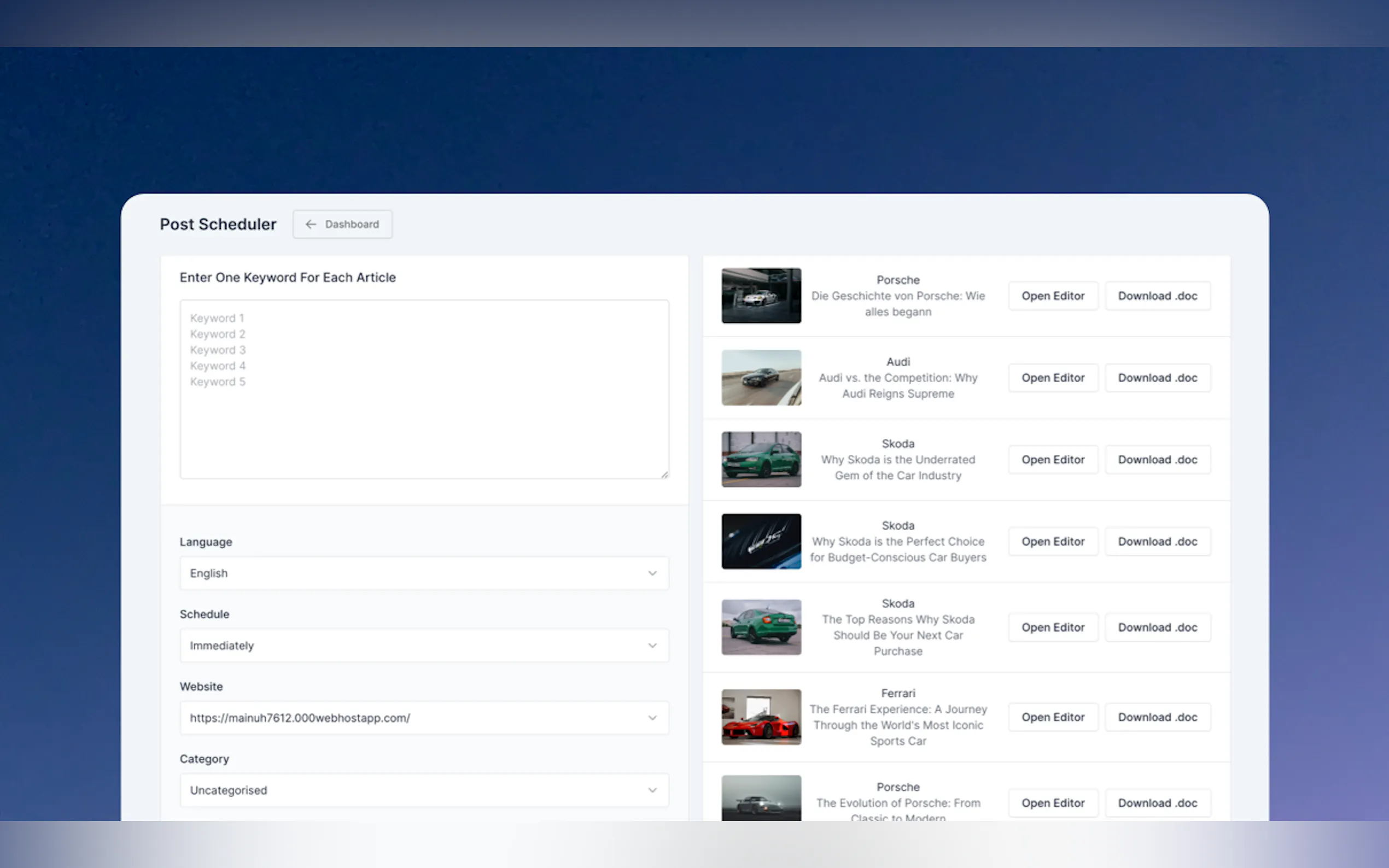Download .doc for the Audi competition article

point(1158,378)
